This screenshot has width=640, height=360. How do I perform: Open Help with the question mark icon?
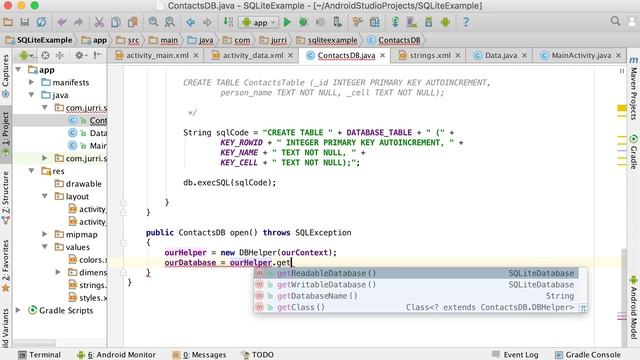[x=466, y=22]
